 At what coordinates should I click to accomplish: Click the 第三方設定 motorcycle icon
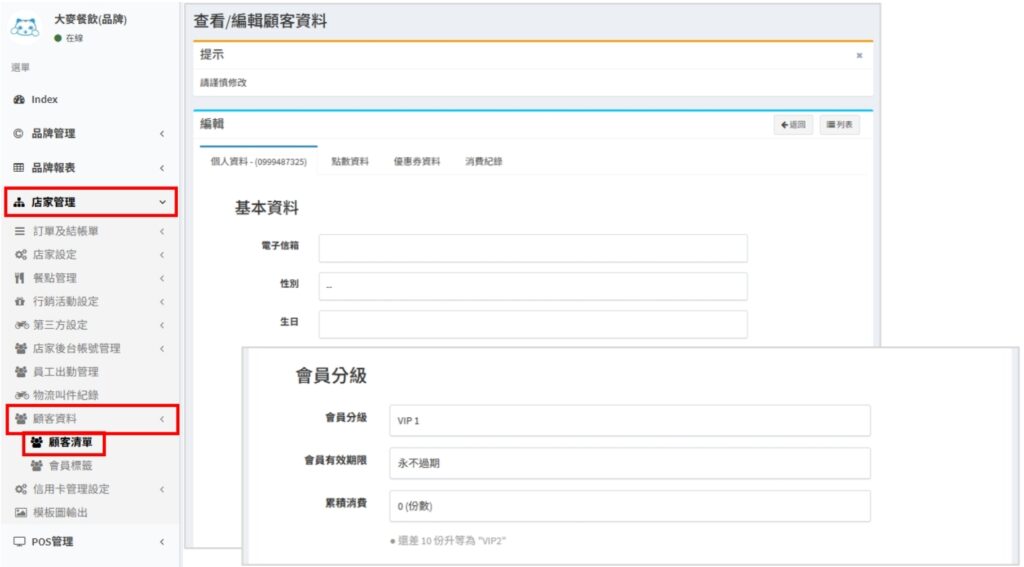20,325
